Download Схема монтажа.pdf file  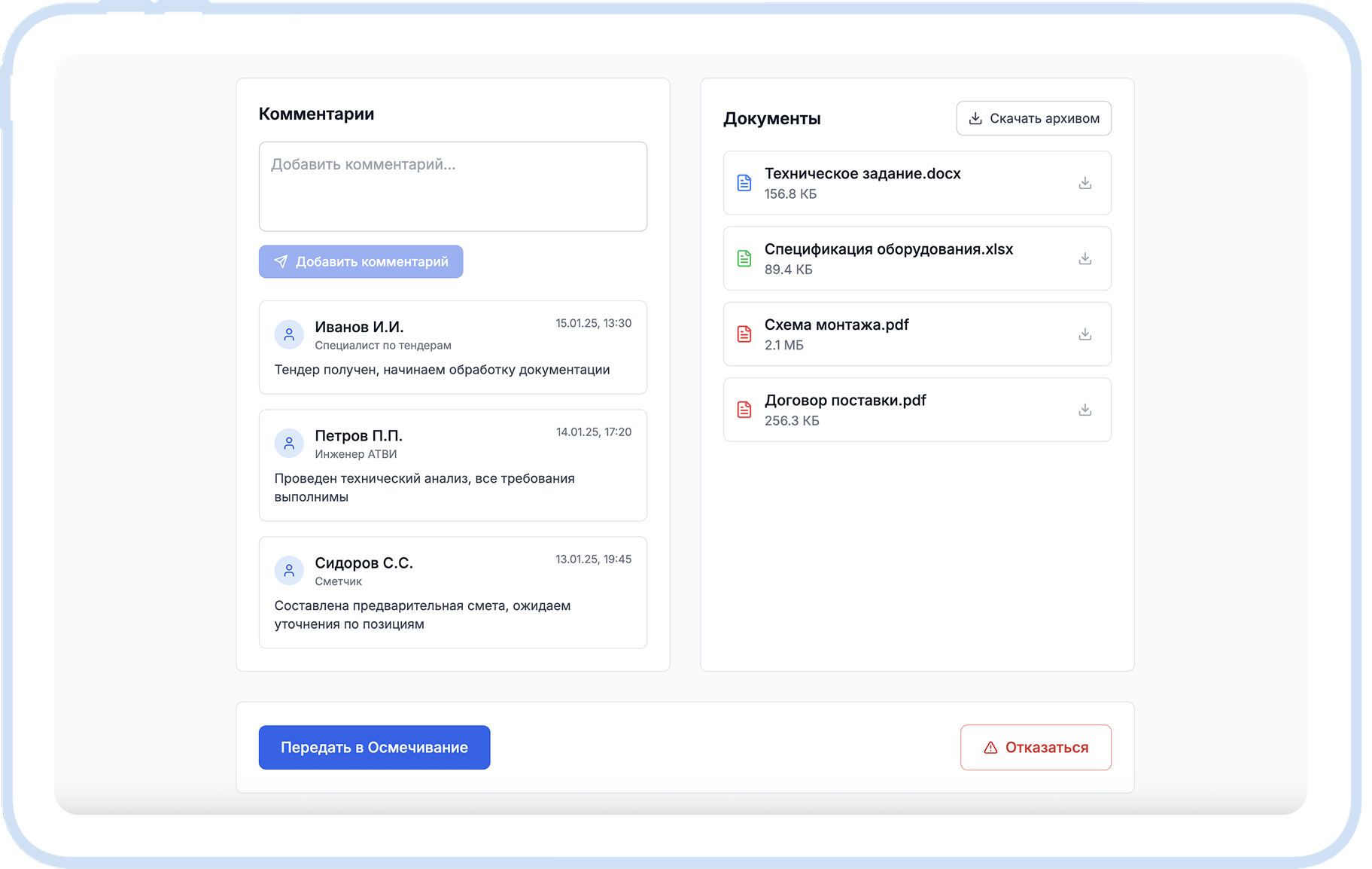click(x=1085, y=334)
